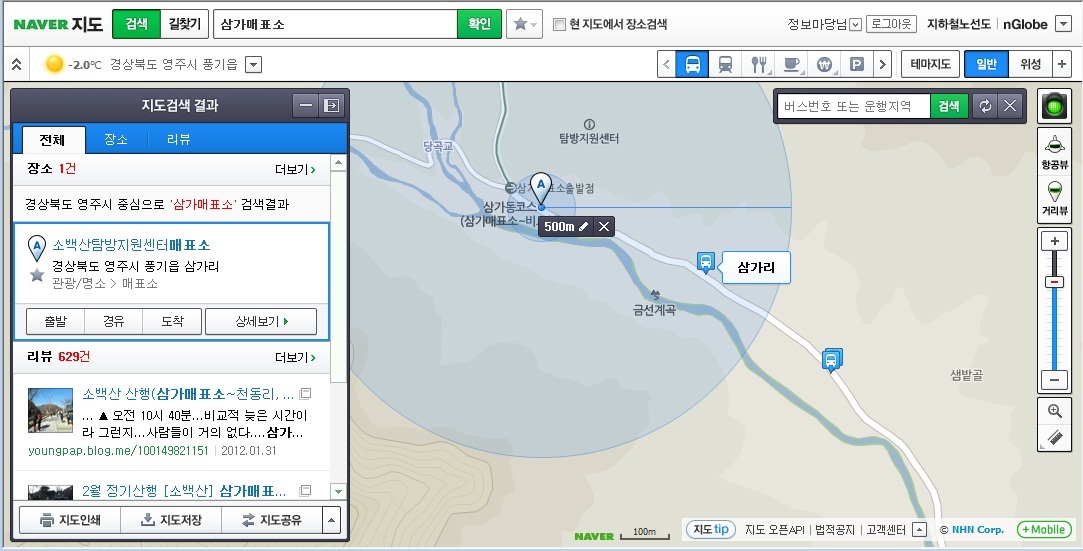Viewport: 1083px width, 551px height.
Task: Click the results panel scrollbar
Action: click(x=338, y=276)
